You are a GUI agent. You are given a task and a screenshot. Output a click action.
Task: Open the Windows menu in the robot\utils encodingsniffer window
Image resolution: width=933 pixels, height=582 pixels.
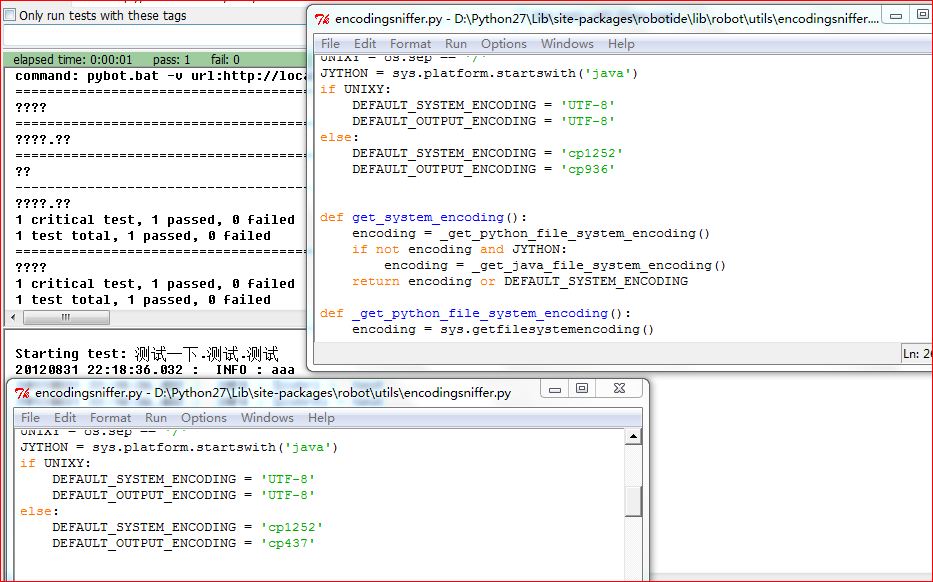(x=267, y=418)
